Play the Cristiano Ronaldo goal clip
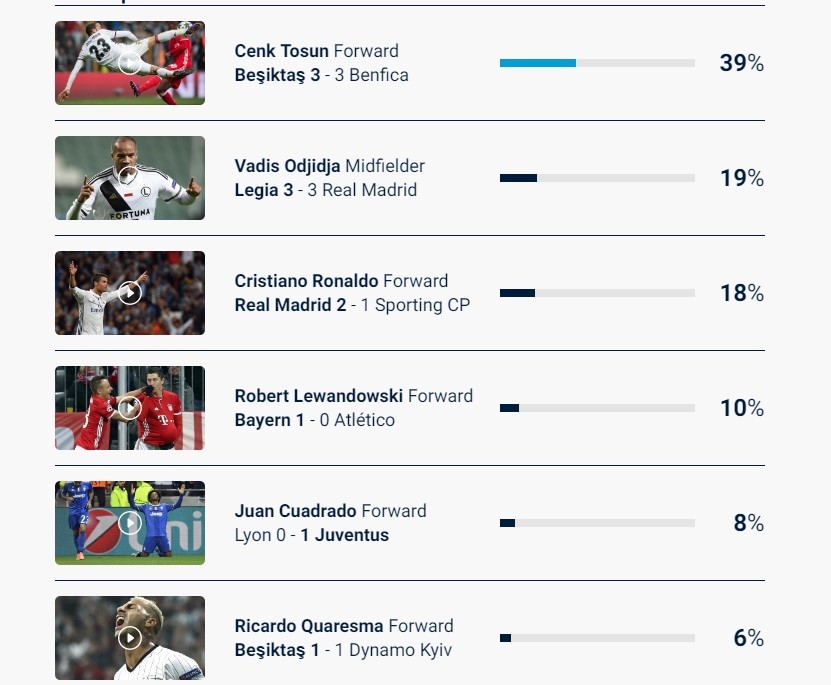 (x=130, y=293)
